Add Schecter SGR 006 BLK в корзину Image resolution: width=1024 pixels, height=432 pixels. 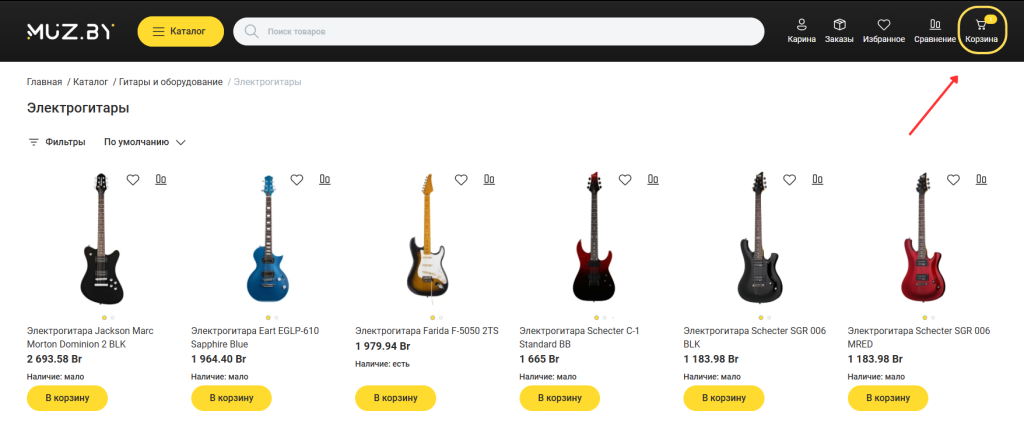coord(724,398)
